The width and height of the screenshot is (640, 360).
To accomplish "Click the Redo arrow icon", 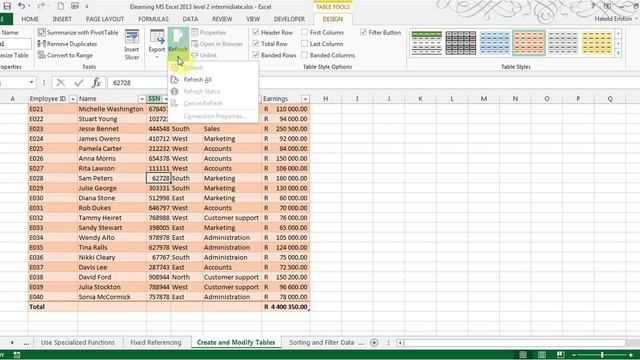I will (x=41, y=6).
